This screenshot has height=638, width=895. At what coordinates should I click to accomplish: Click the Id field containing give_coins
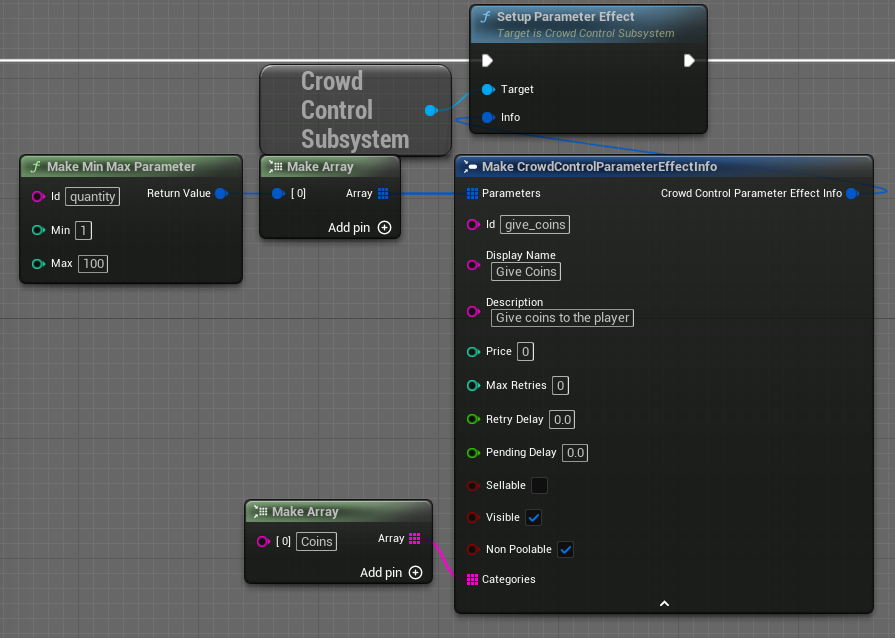pyautogui.click(x=535, y=225)
